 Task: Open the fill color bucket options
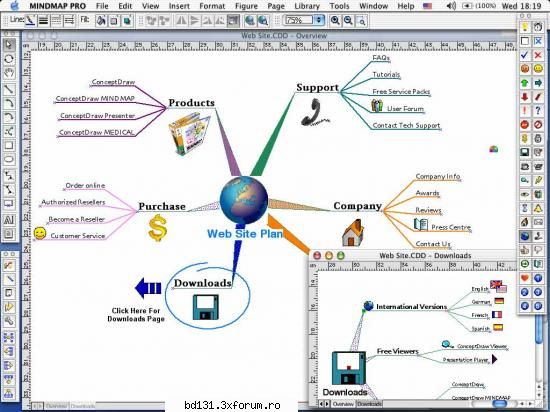[x=101, y=21]
